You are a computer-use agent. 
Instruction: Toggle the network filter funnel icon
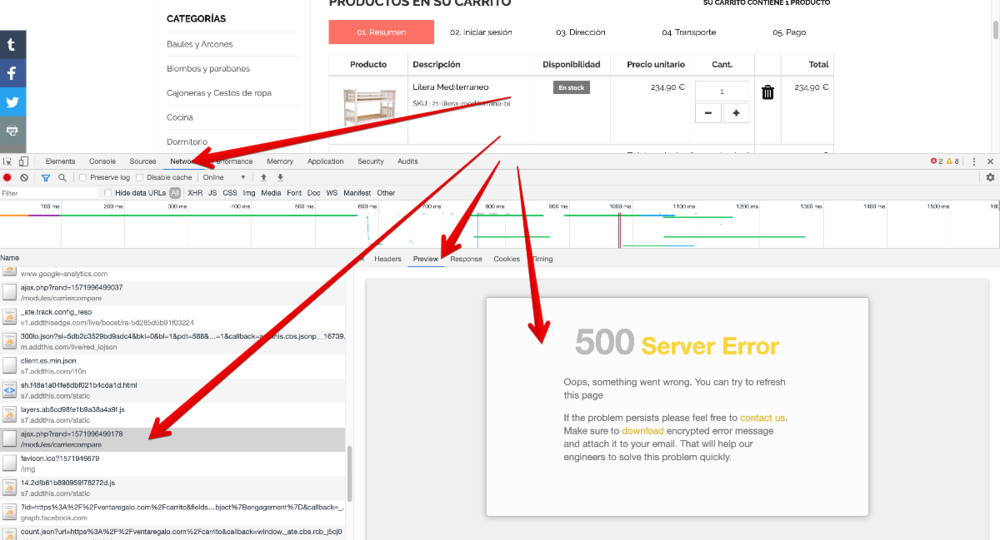pyautogui.click(x=45, y=177)
